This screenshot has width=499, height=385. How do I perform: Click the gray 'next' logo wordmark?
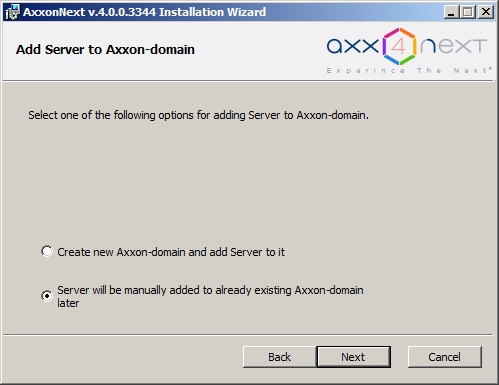[x=454, y=46]
